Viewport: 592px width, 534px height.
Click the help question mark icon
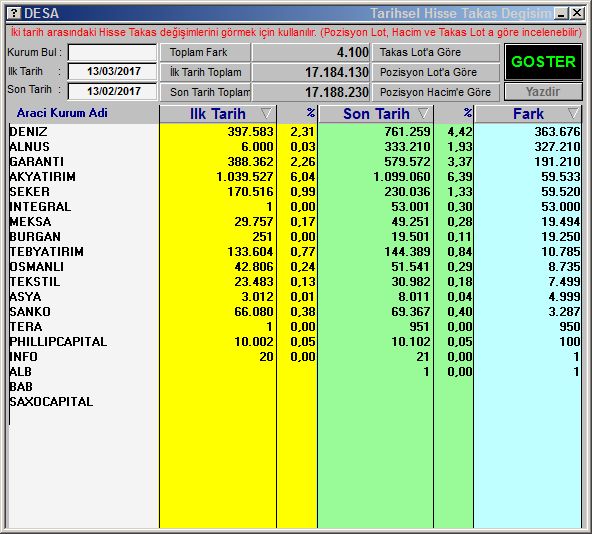point(14,13)
